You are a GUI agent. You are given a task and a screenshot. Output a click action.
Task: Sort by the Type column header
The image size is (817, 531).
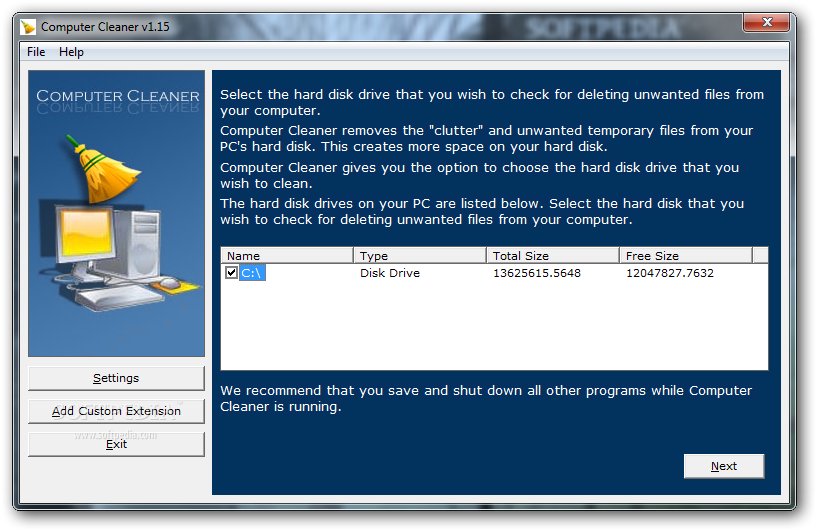[x=420, y=255]
